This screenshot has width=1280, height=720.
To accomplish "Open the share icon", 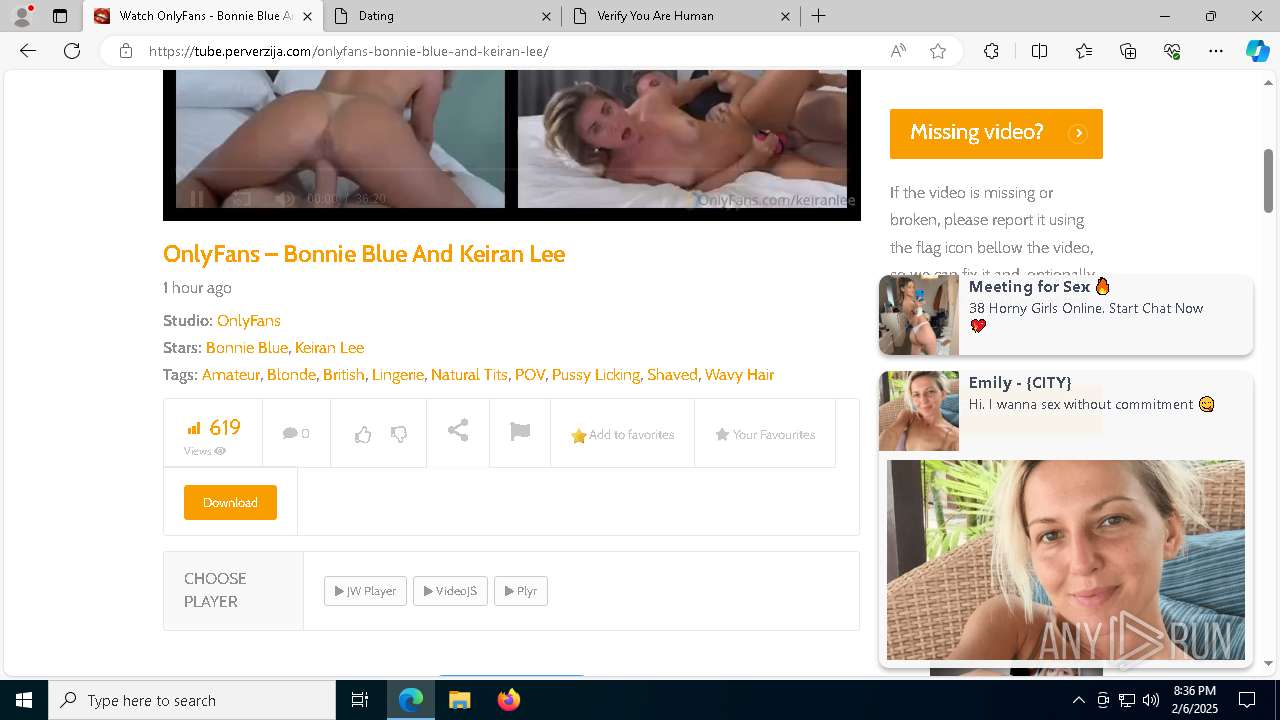I will [x=458, y=431].
